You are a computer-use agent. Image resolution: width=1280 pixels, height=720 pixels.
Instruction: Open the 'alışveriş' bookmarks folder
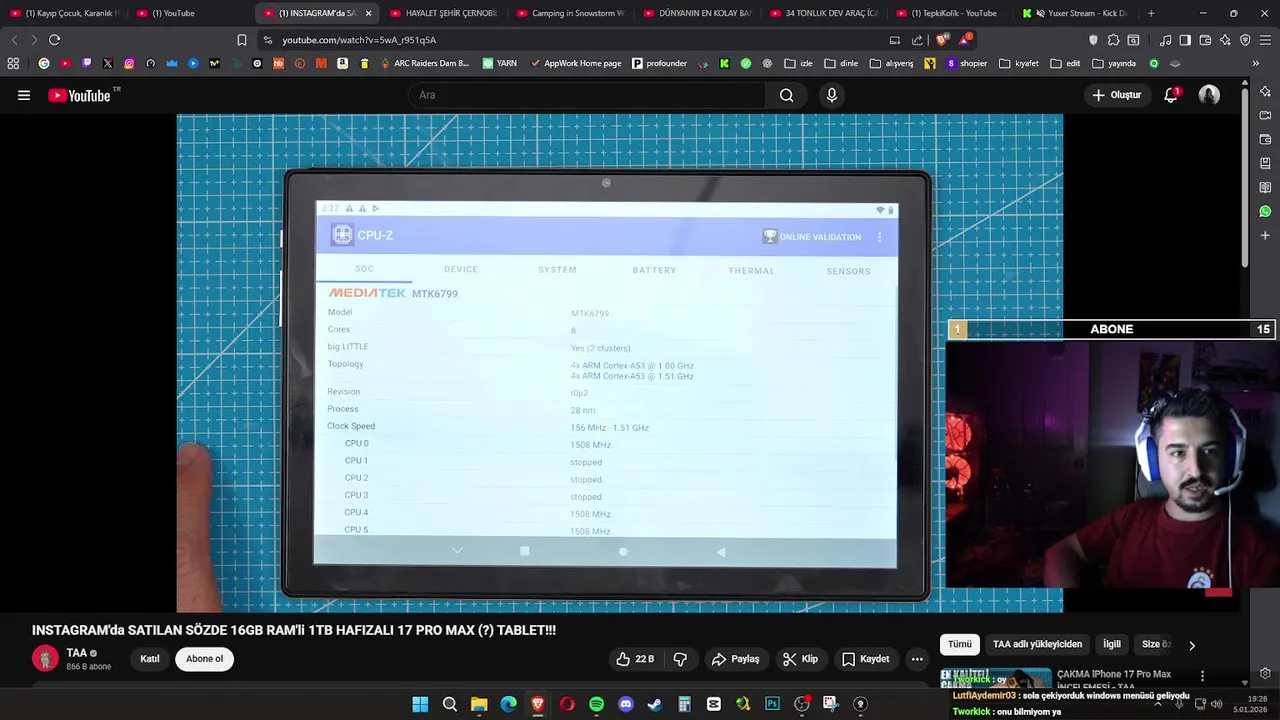pos(891,63)
